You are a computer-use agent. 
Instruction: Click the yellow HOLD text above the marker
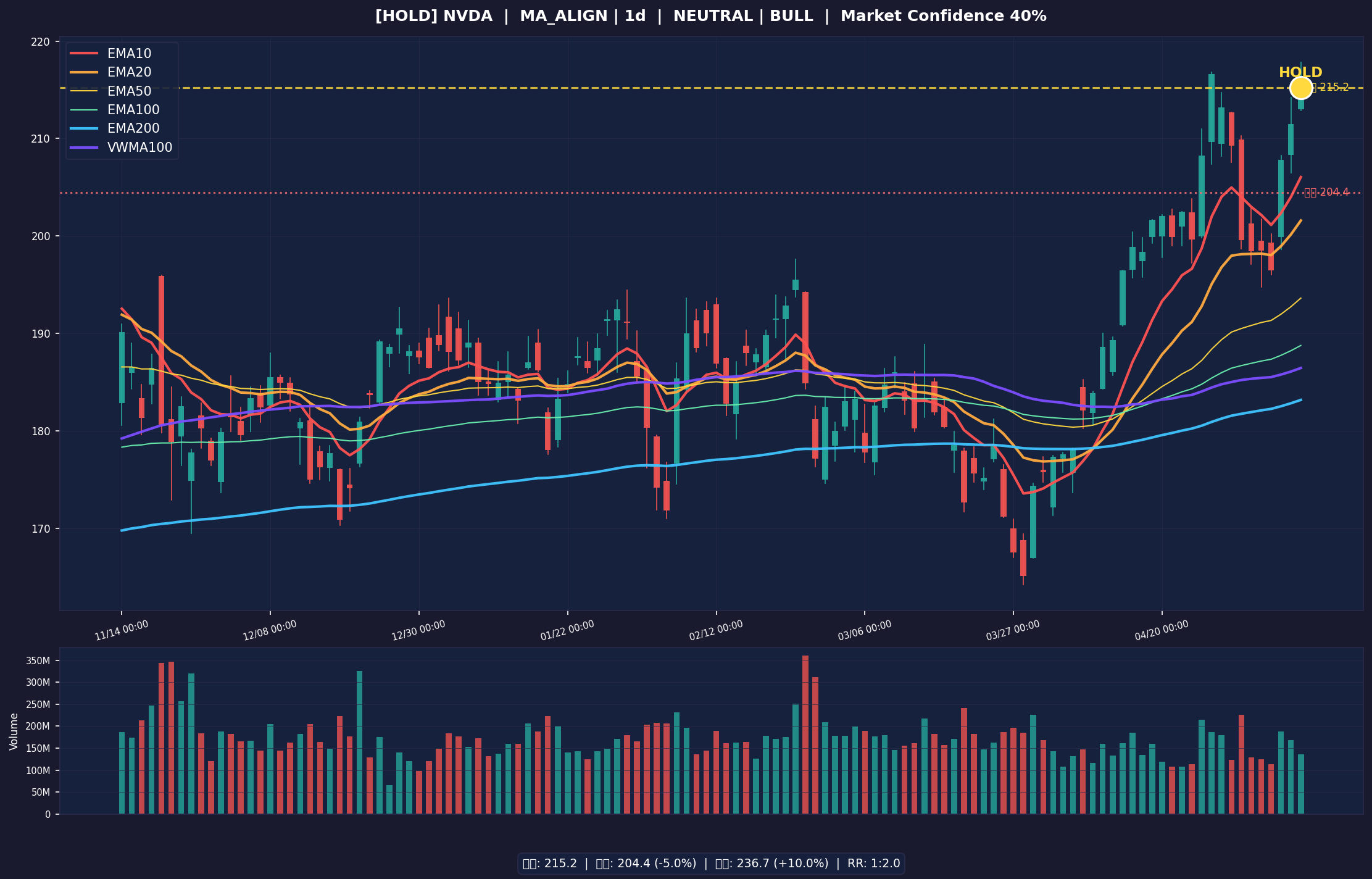tap(1300, 72)
